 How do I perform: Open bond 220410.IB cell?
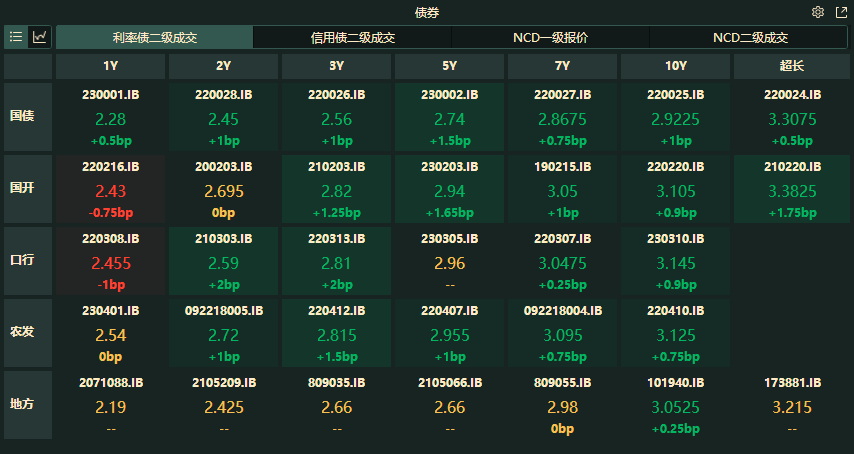click(x=675, y=333)
